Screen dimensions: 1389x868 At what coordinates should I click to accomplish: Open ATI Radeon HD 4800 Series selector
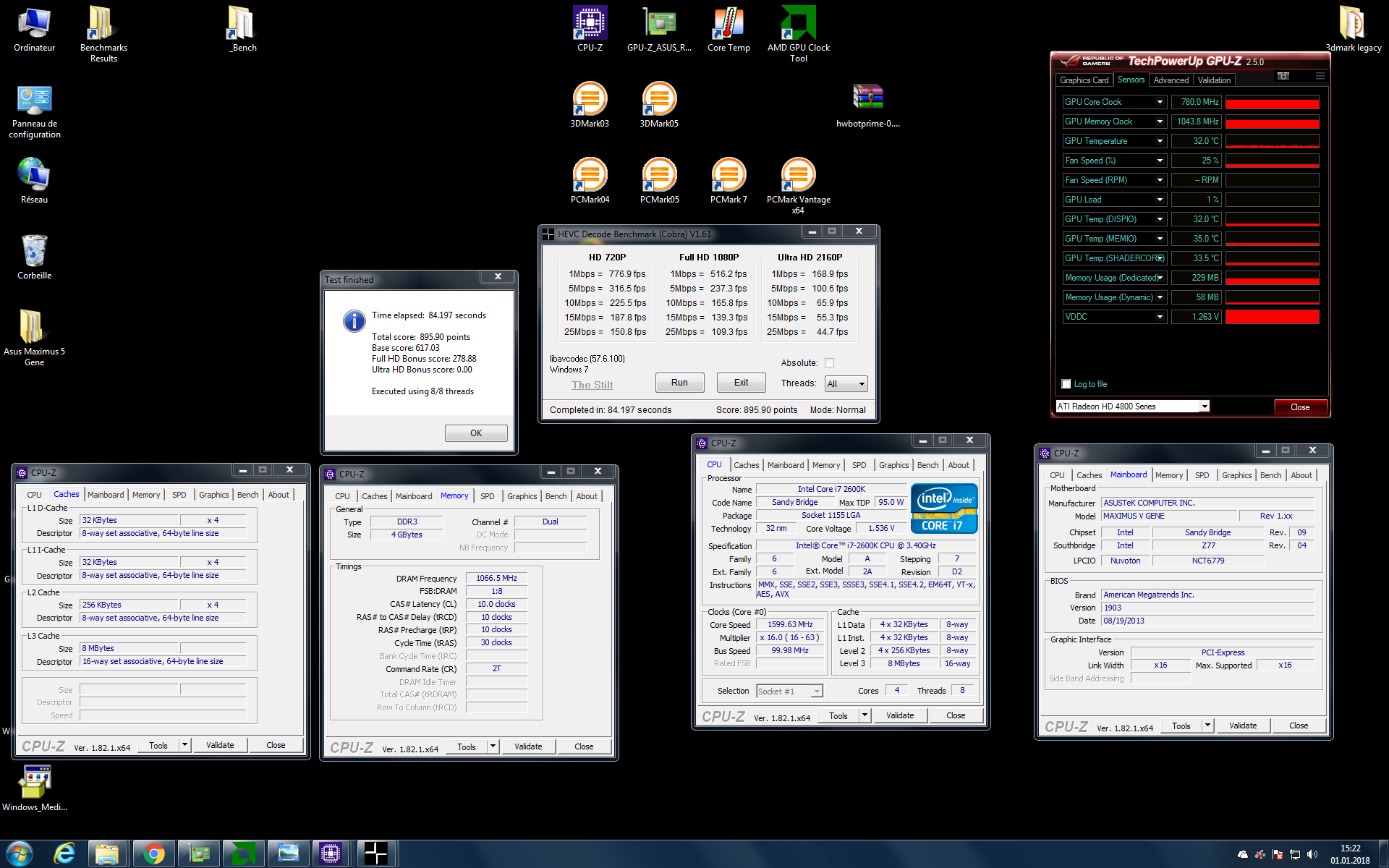pos(1132,407)
